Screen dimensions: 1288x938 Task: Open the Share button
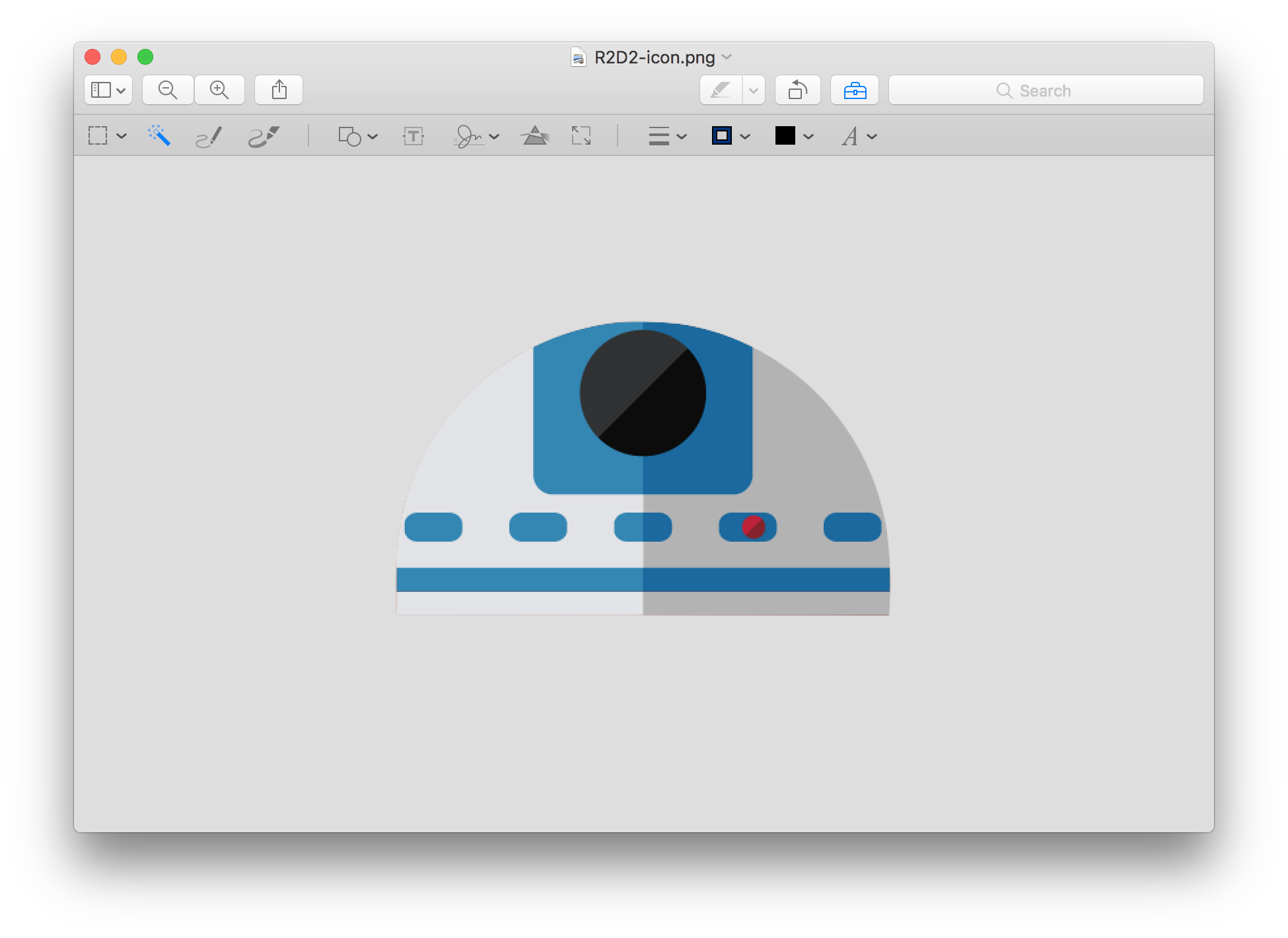point(279,90)
